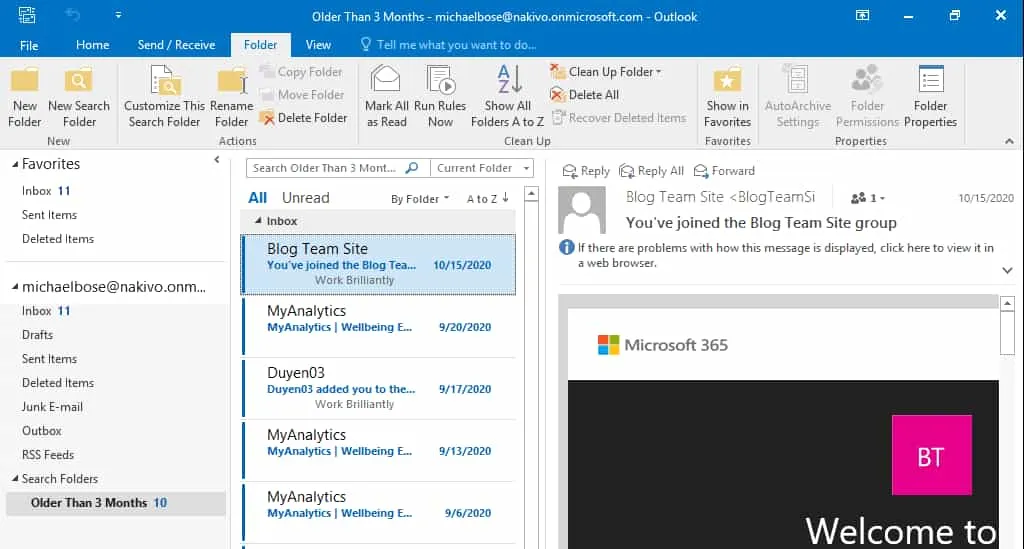
Task: Switch message filter to Unread
Action: tap(305, 198)
